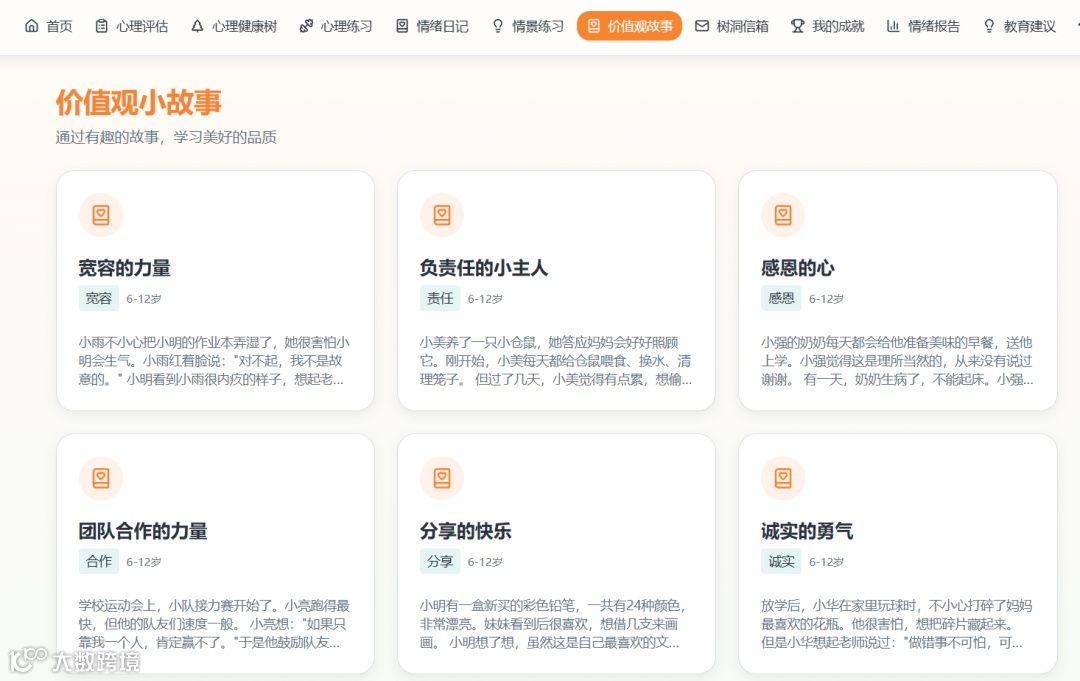Click the story icon on 分享的快乐 card
Image resolution: width=1080 pixels, height=681 pixels.
click(x=442, y=478)
